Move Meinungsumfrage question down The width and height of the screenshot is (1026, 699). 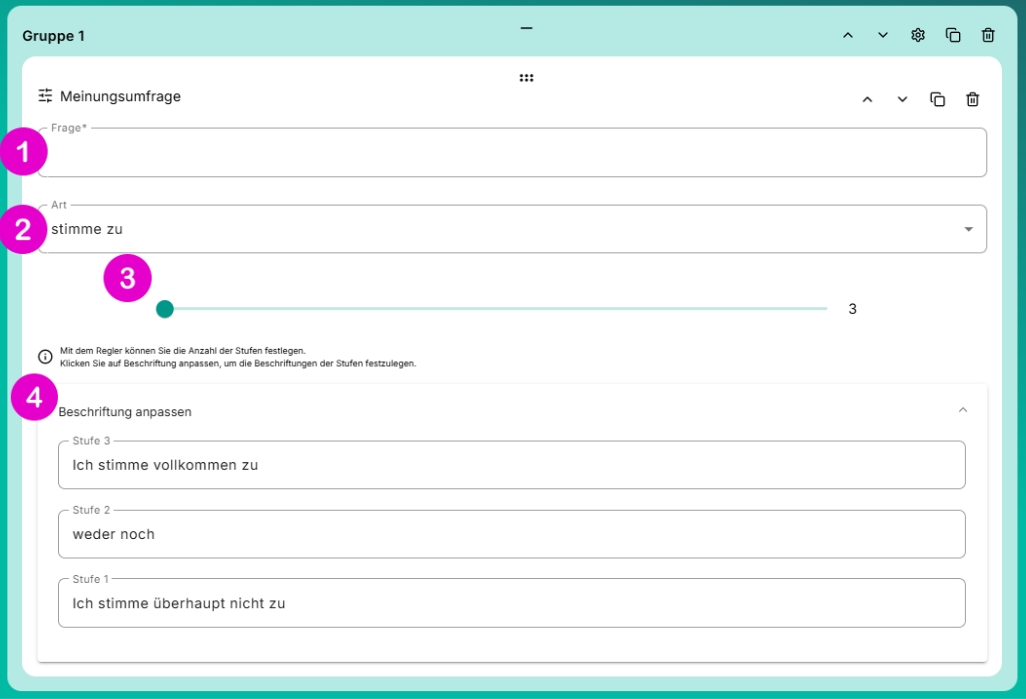point(902,99)
